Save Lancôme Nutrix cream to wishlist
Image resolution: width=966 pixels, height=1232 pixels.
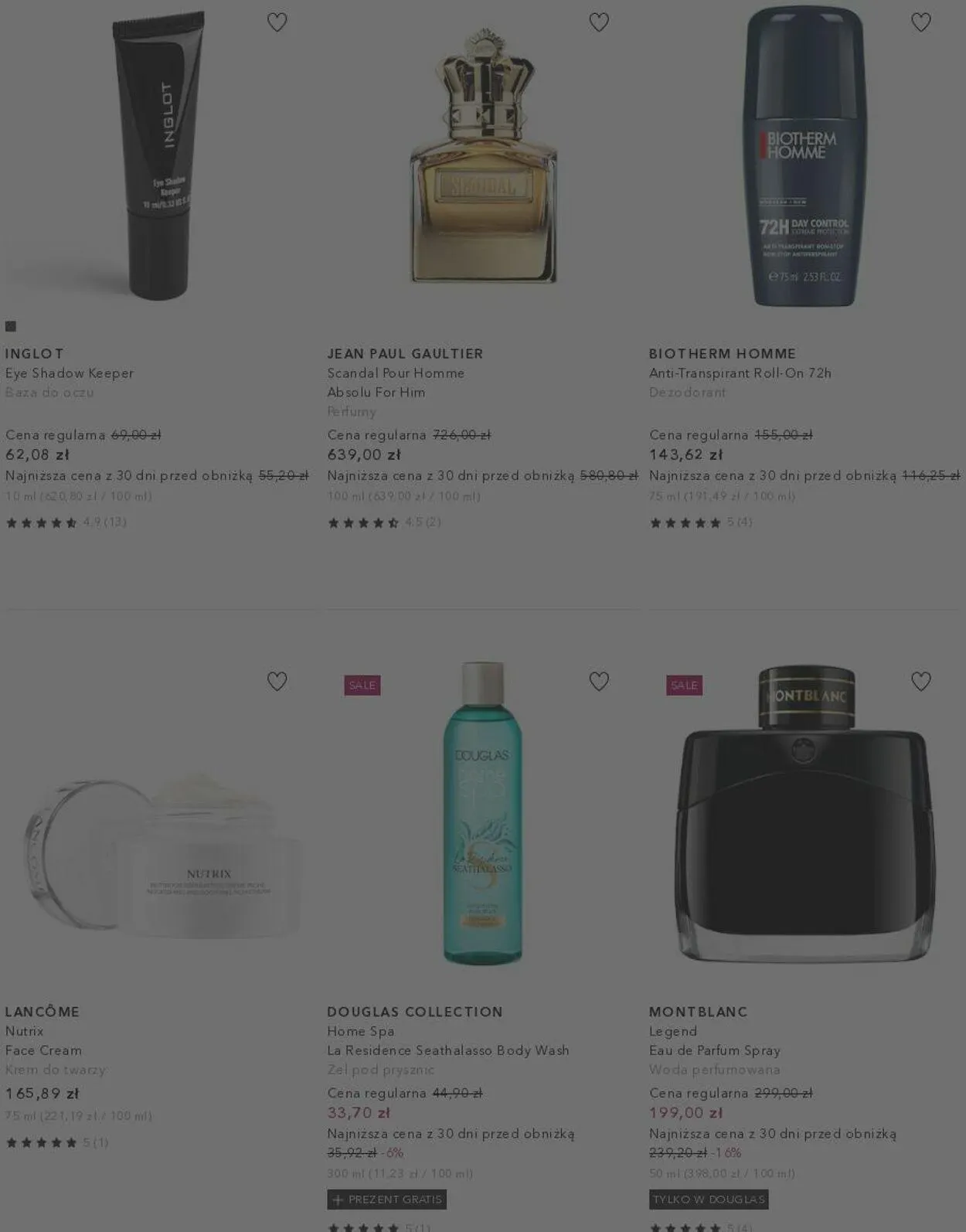(277, 681)
